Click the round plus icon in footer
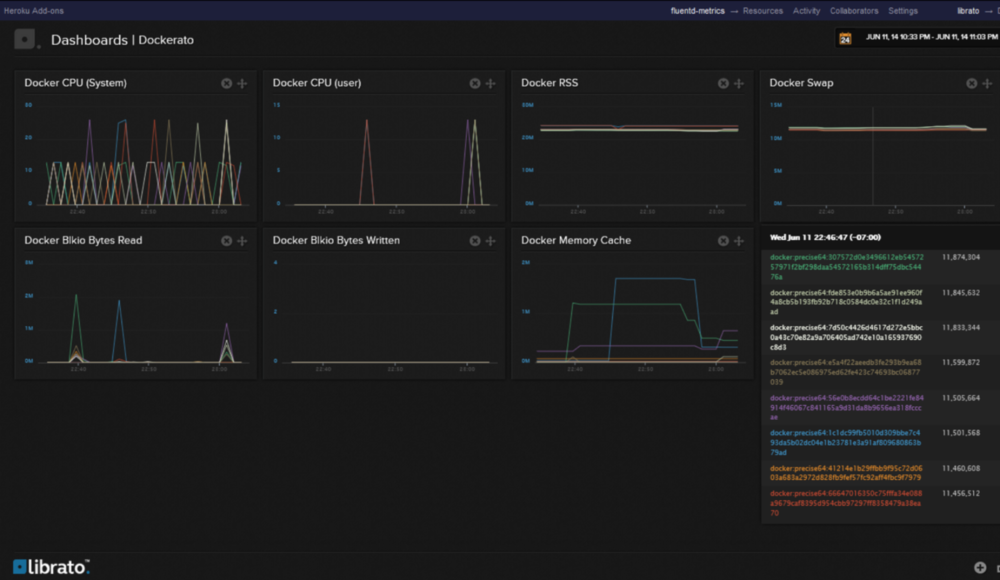The height and width of the screenshot is (580, 1000). pyautogui.click(x=980, y=567)
